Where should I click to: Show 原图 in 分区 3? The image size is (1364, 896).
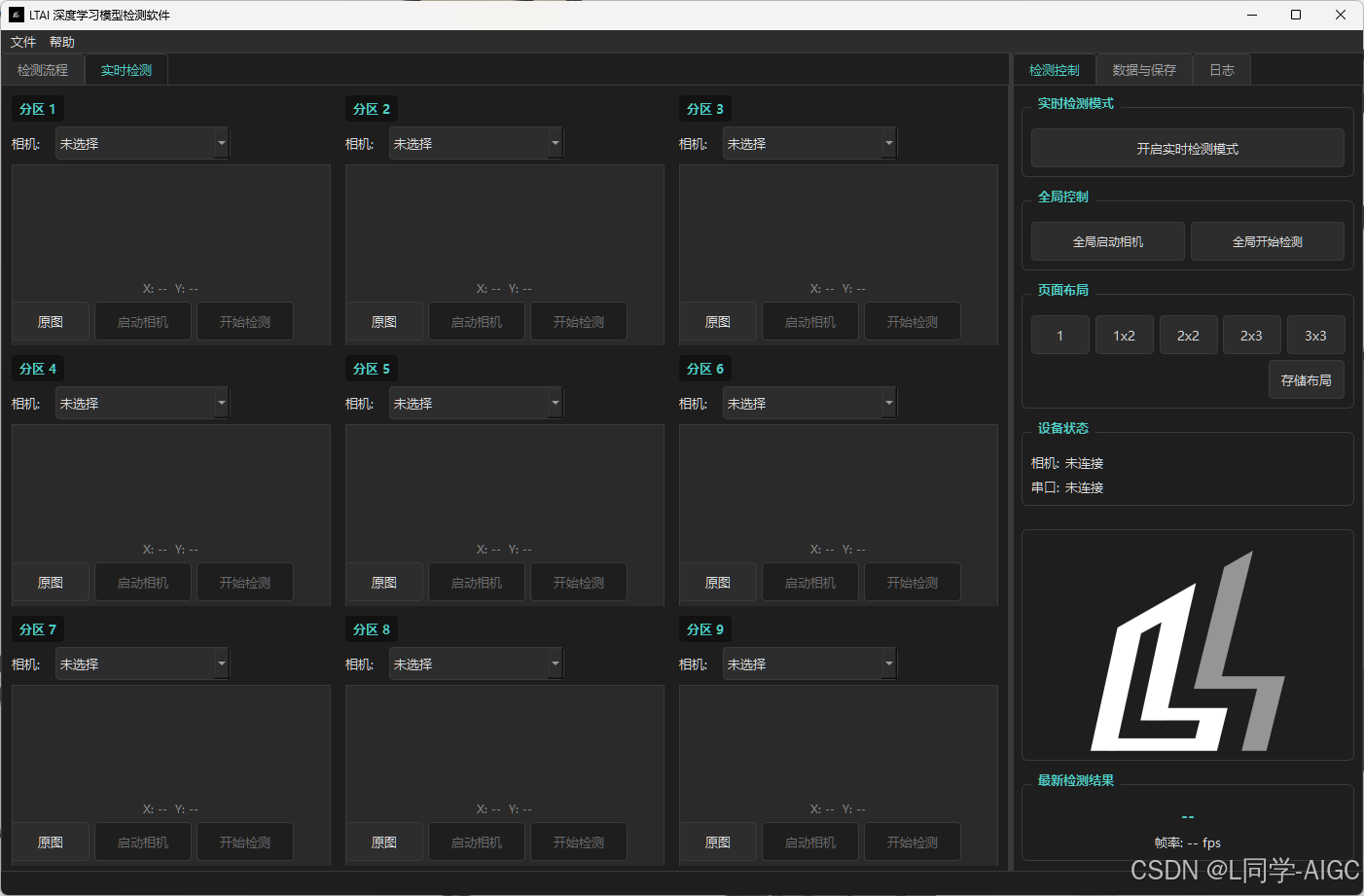point(718,322)
